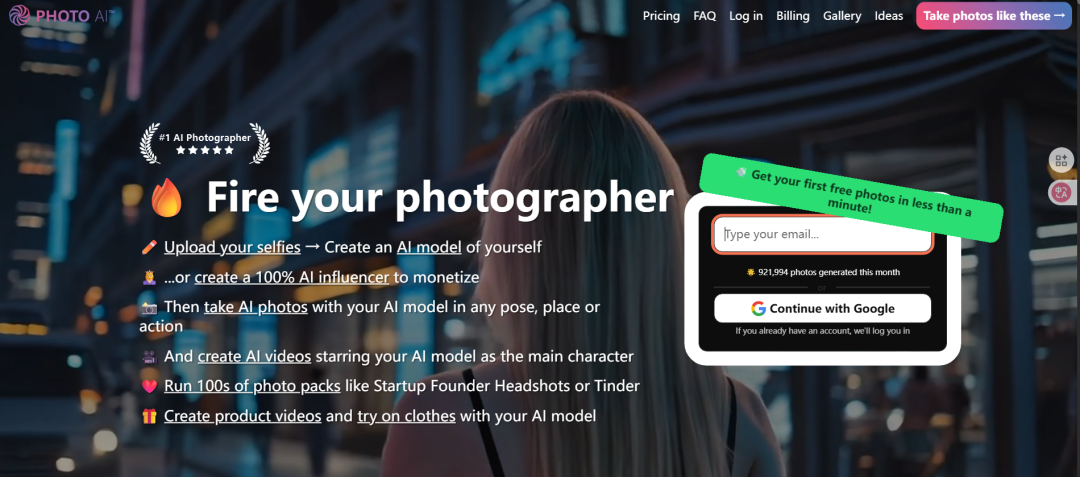Viewport: 1080px width, 477px height.
Task: Click the pencil emoji near Upload your selfies
Action: [149, 247]
